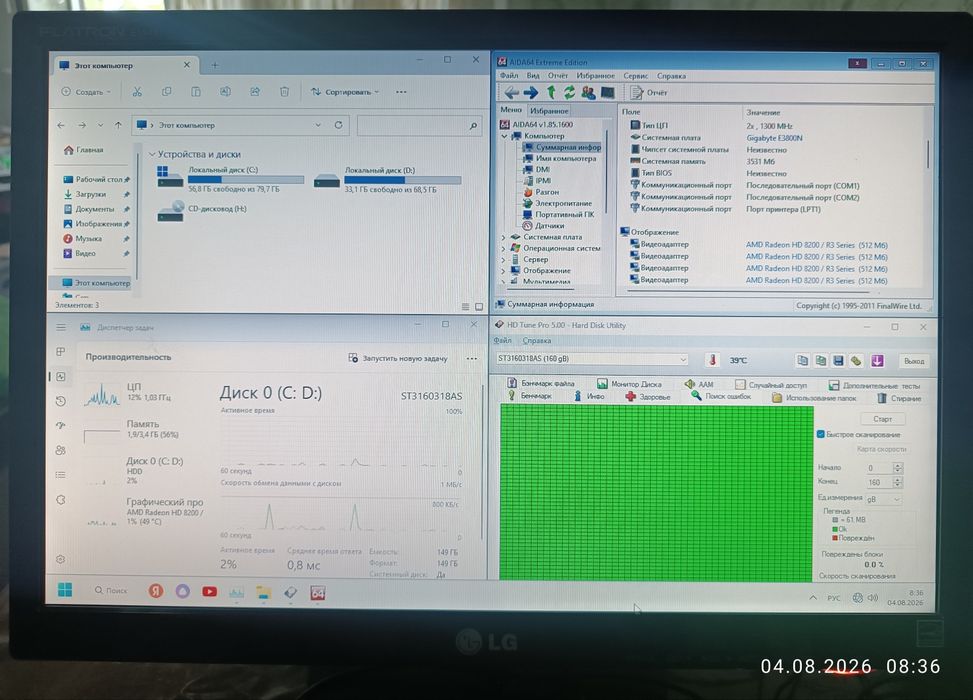Click the AIDA64 icon on the taskbar
973x700 pixels.
point(318,593)
